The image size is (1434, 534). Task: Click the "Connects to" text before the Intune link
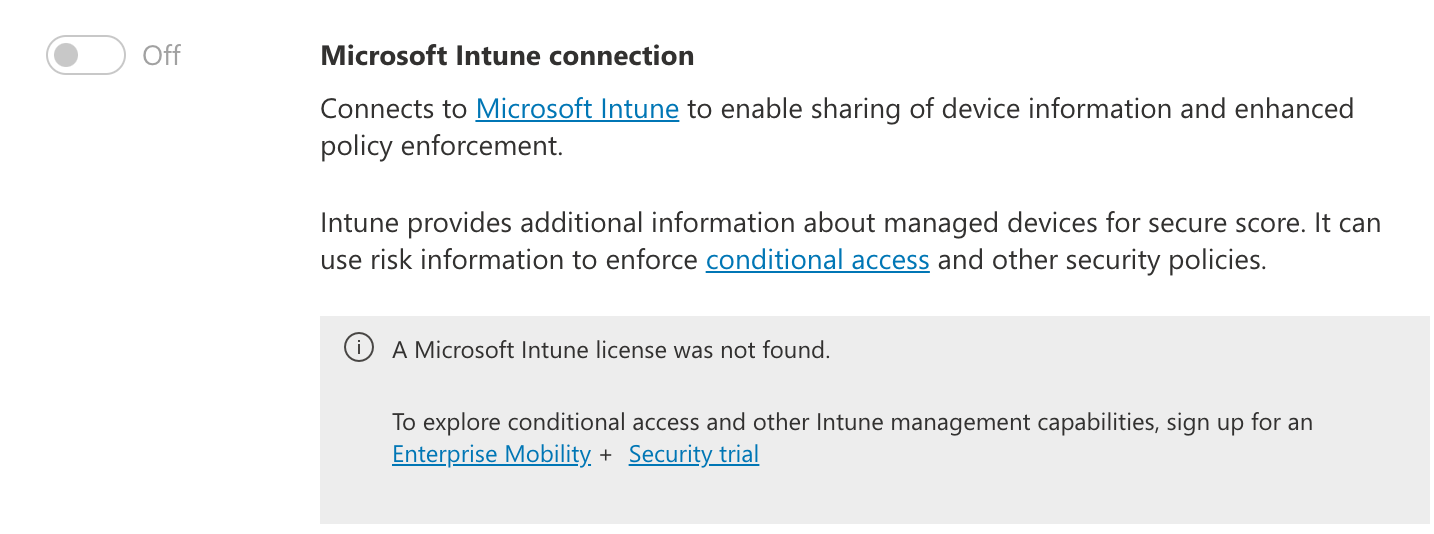click(x=394, y=108)
